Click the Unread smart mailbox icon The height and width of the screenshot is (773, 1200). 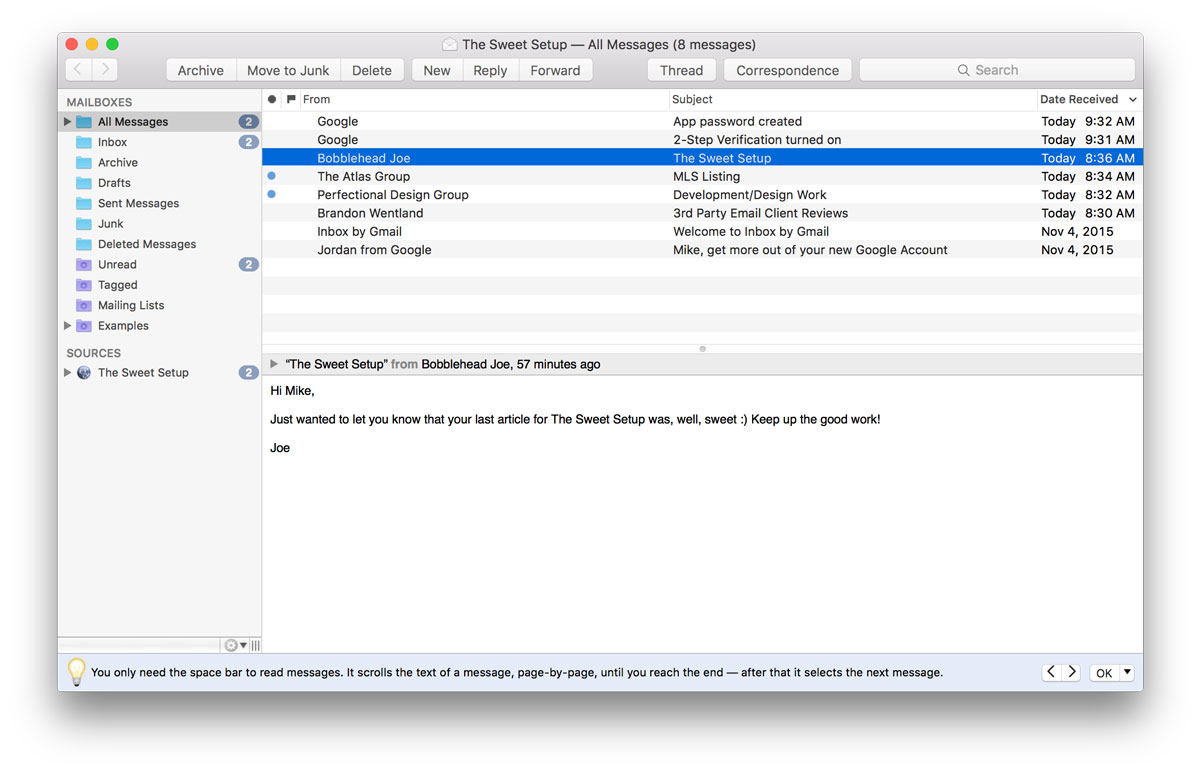84,265
